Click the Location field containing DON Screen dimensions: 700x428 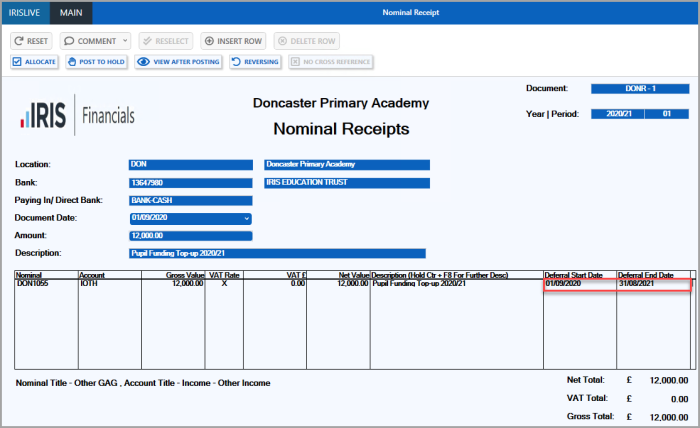coord(190,164)
